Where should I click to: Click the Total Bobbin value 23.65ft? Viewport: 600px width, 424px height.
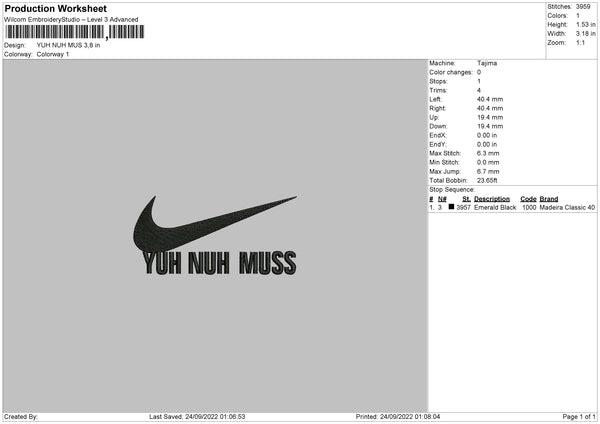[x=487, y=180]
